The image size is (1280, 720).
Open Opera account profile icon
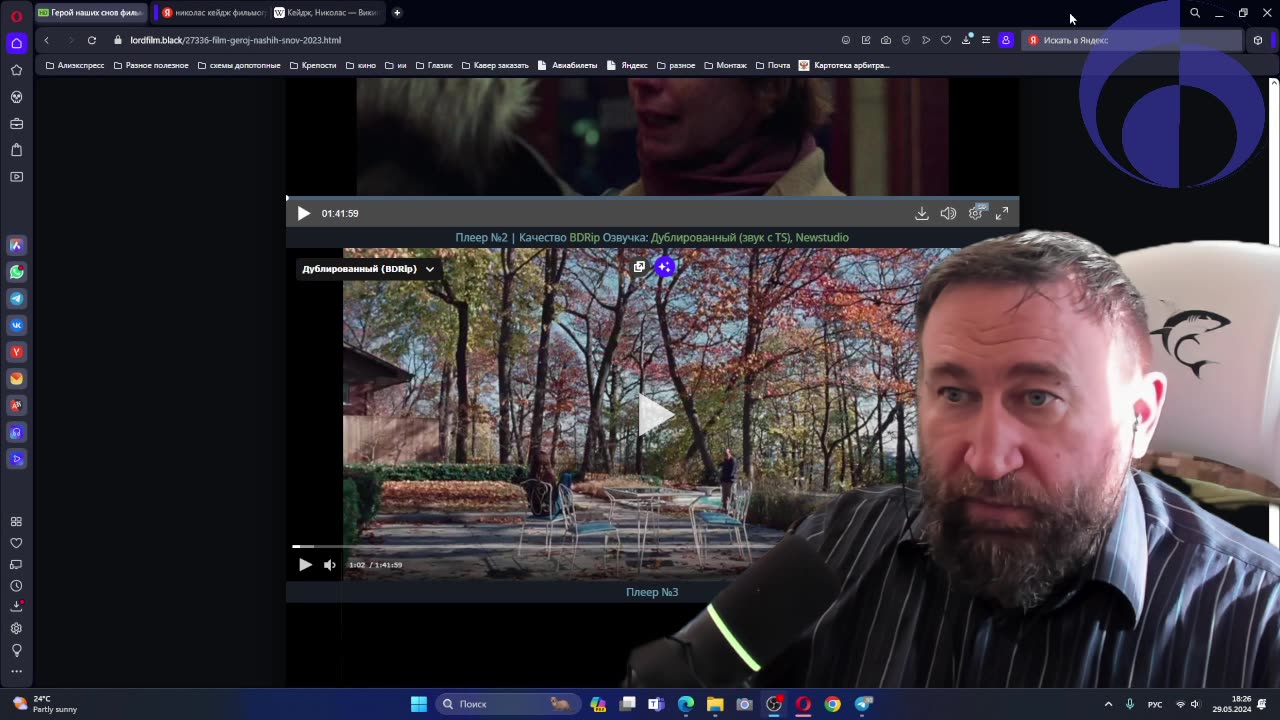click(x=1006, y=40)
